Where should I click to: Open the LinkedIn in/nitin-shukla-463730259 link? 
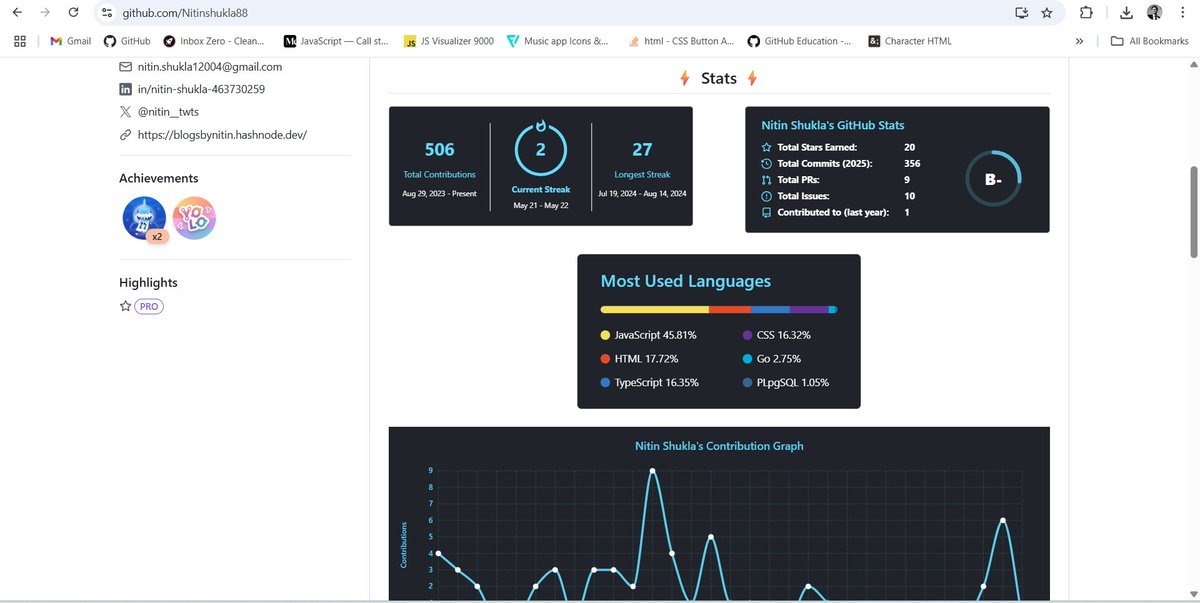tap(201, 89)
